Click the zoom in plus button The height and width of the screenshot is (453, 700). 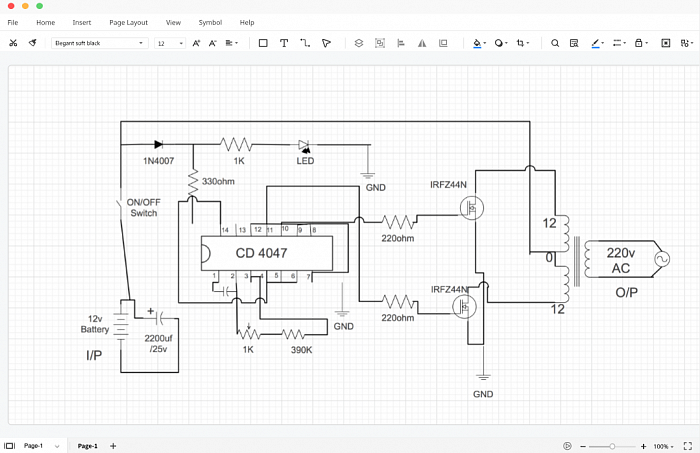(x=643, y=446)
